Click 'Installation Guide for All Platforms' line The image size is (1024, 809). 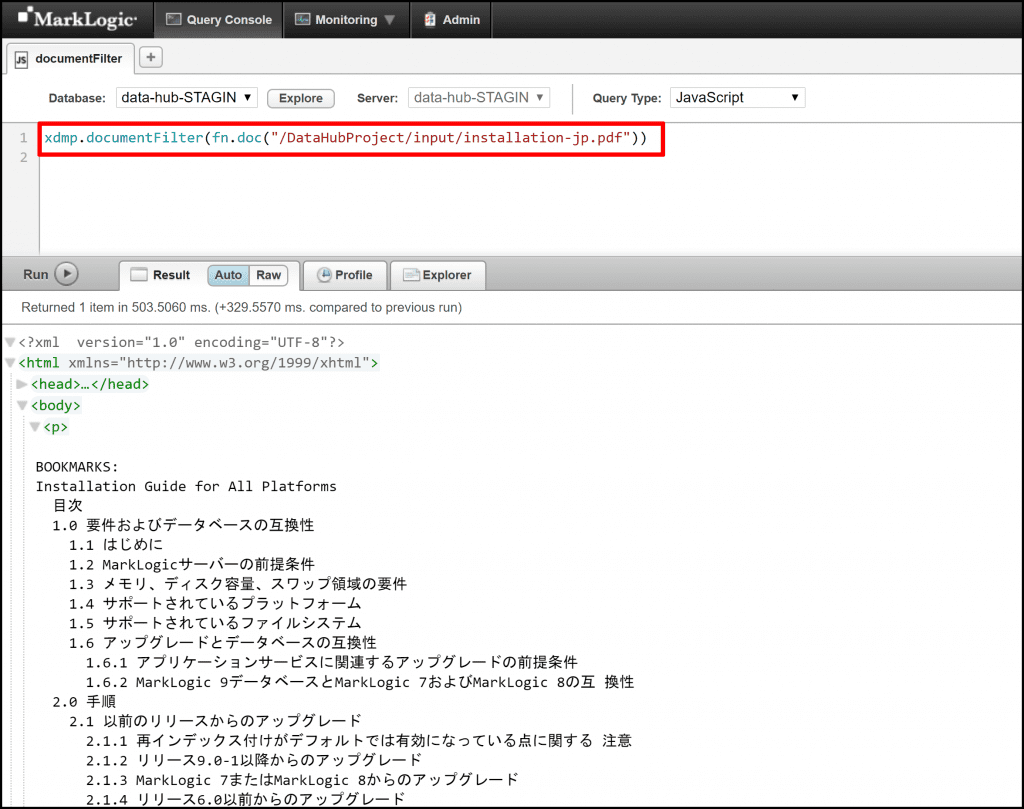[186, 486]
